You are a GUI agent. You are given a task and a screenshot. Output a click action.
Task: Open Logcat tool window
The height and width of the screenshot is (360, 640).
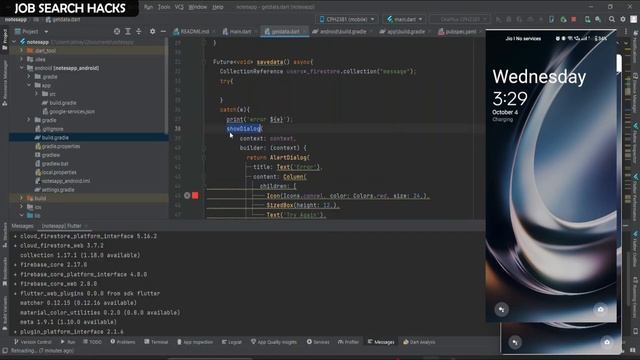(231, 342)
